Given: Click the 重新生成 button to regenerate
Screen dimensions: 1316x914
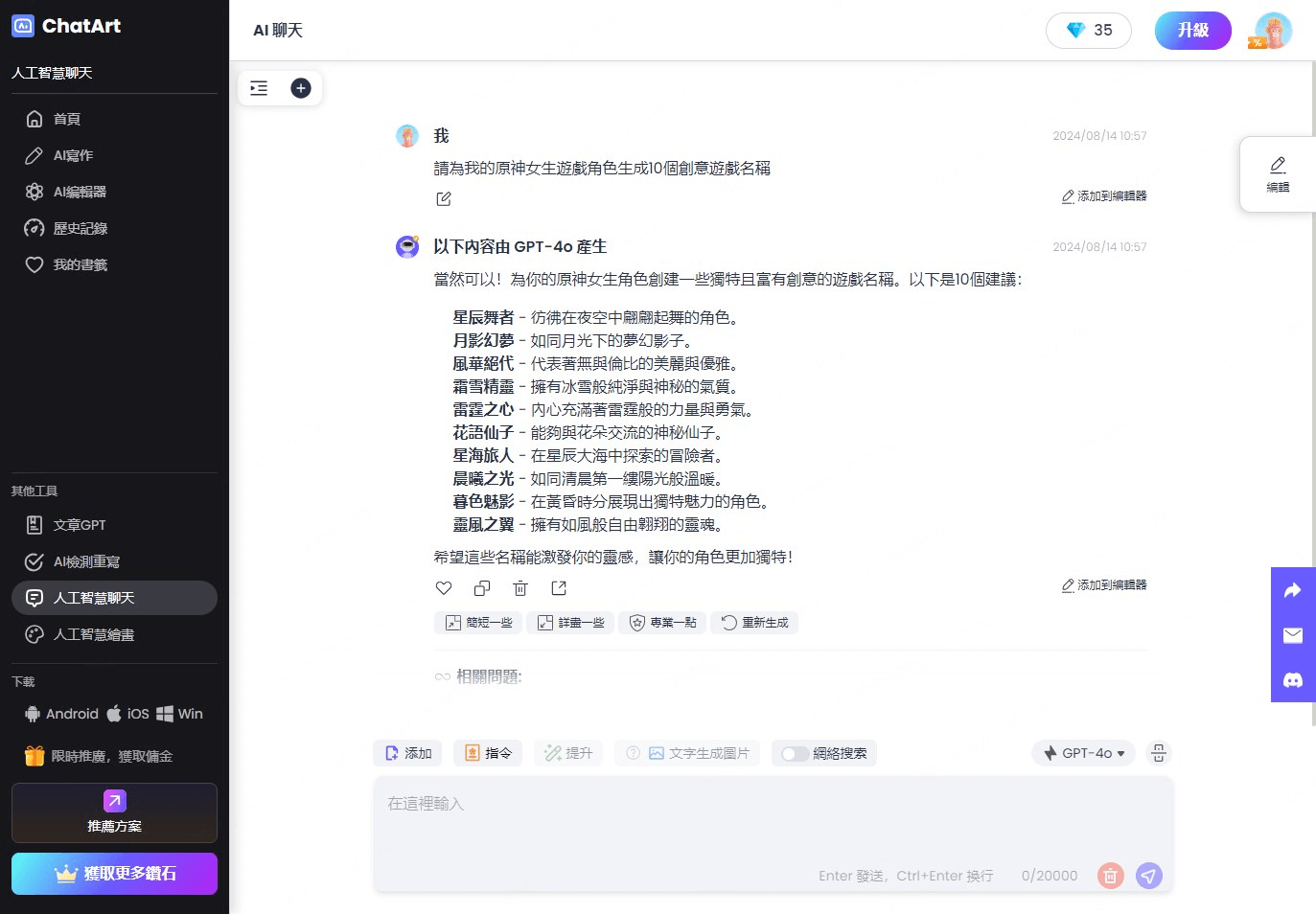Looking at the screenshot, I should pos(754,622).
